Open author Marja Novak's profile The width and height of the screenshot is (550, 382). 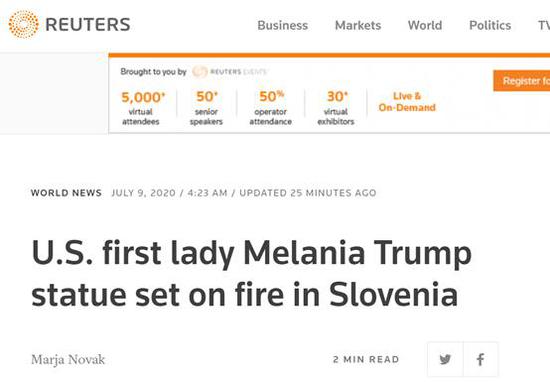(x=68, y=360)
